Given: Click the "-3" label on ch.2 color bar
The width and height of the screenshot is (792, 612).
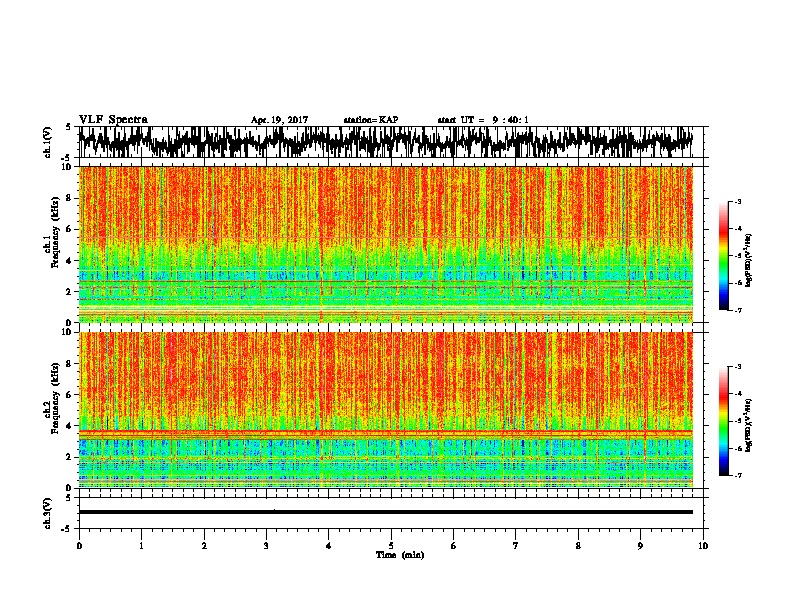Looking at the screenshot, I should (738, 367).
